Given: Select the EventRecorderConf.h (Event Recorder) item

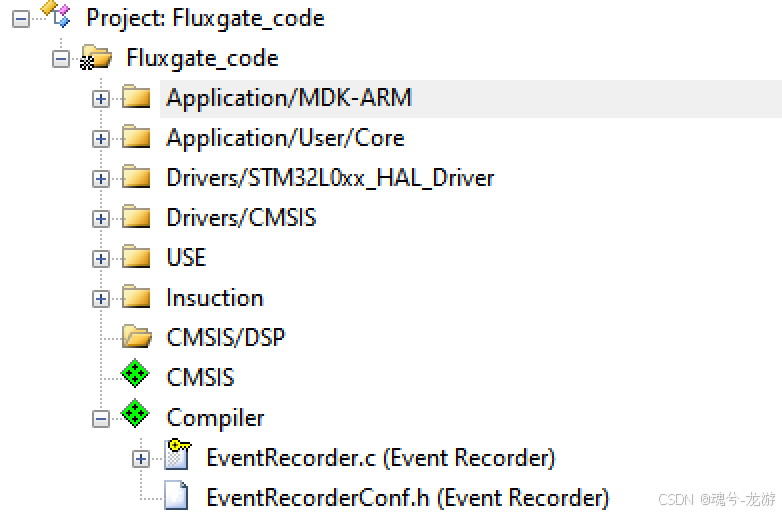Looking at the screenshot, I should coord(407,497).
